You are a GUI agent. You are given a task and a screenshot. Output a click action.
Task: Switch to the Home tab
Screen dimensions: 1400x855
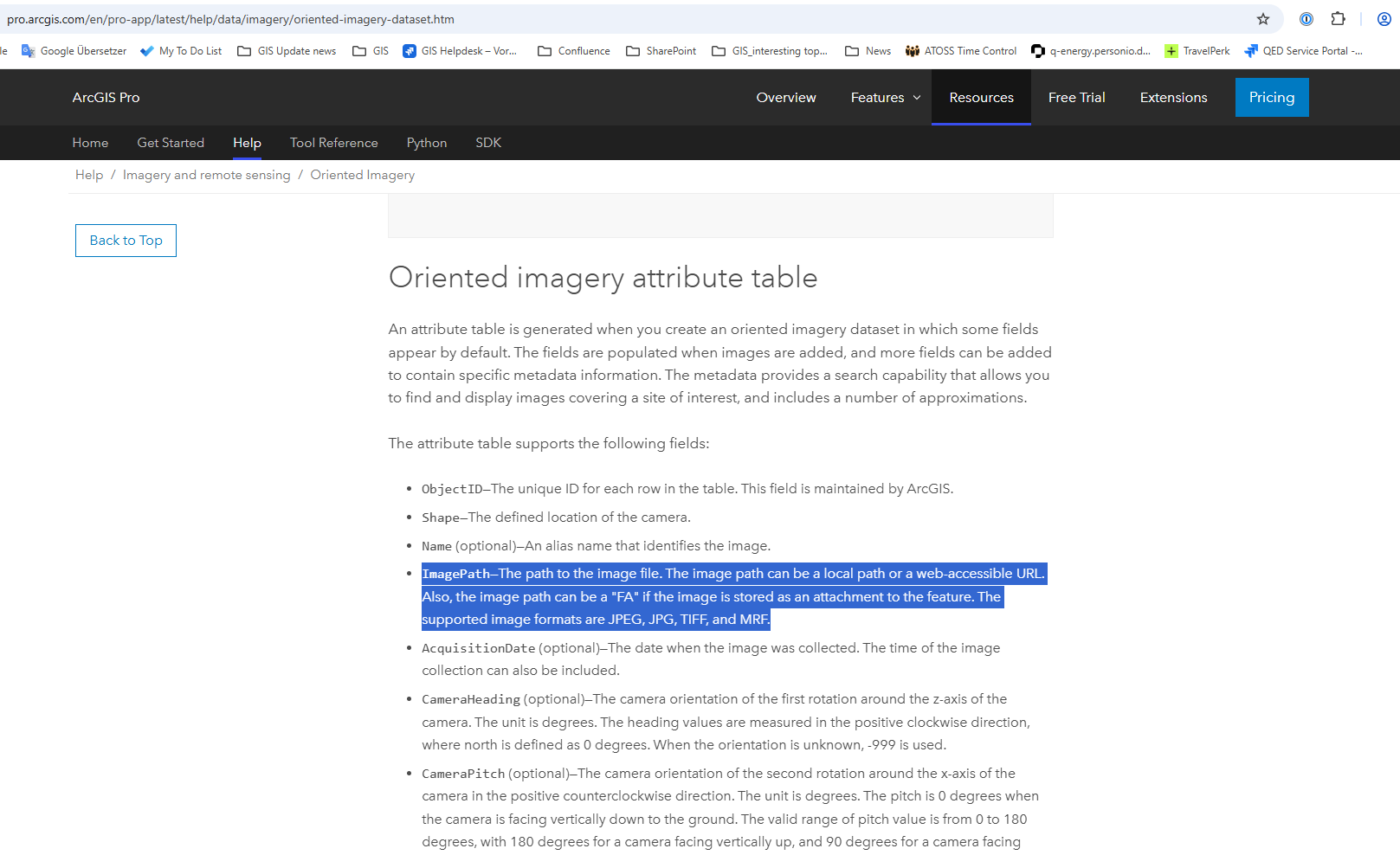[90, 143]
